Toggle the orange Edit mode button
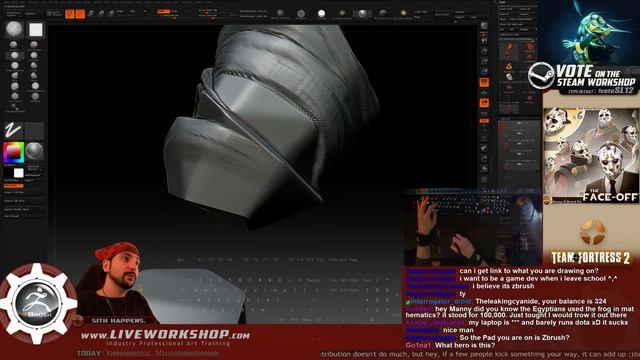The image size is (640, 360). coord(70,14)
